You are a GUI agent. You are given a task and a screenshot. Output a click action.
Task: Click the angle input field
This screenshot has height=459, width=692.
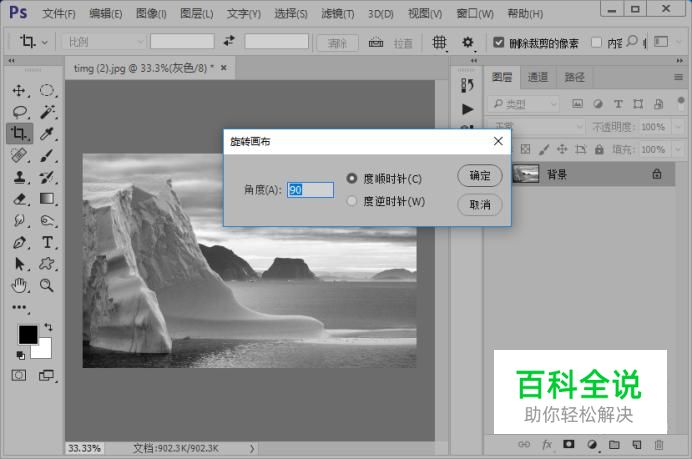coord(310,190)
